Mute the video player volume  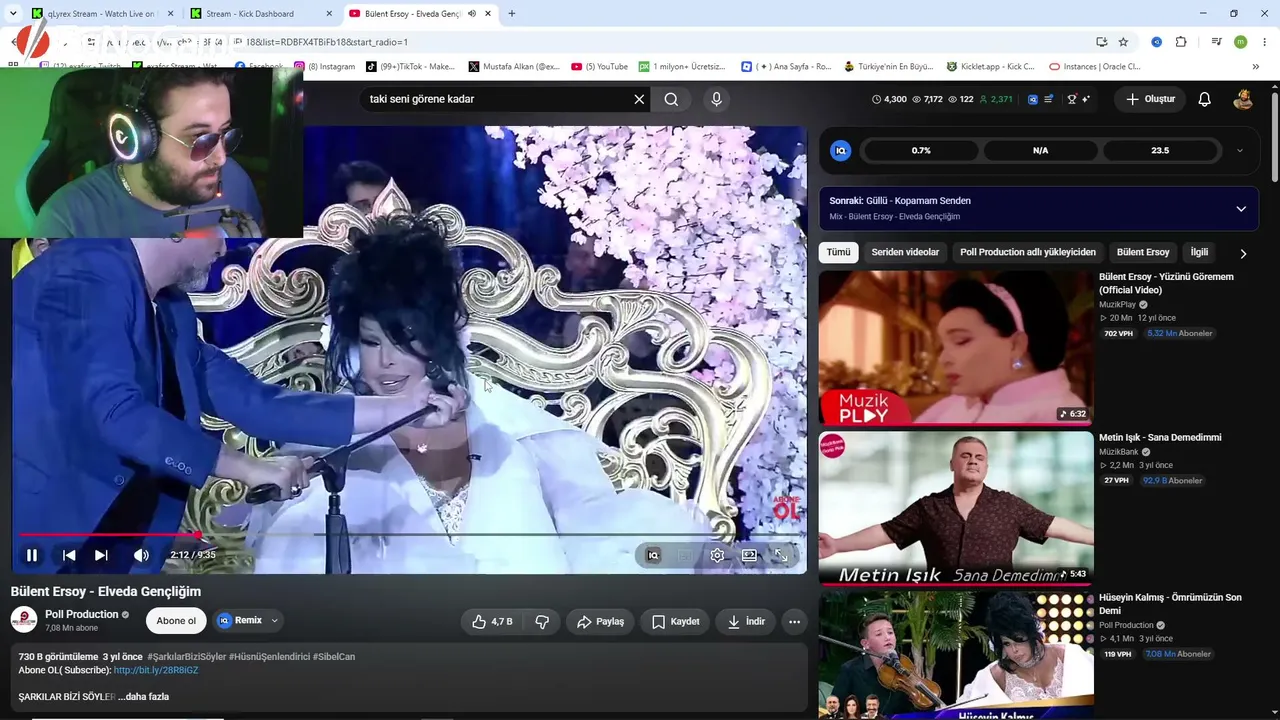point(141,555)
